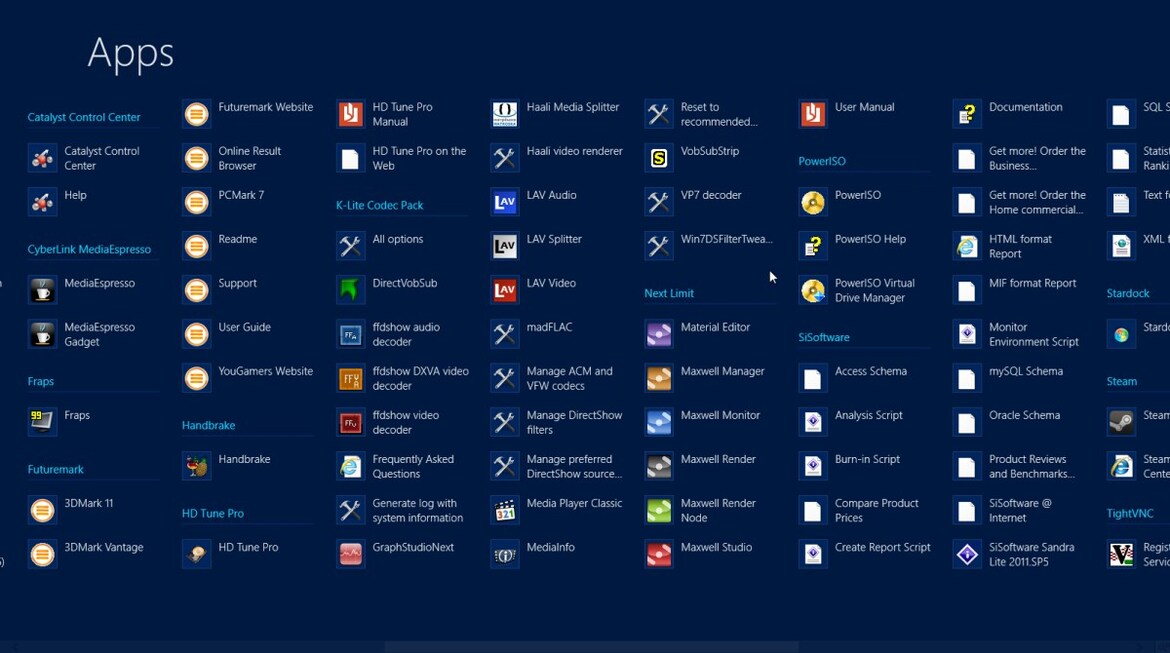Launch Handbrake via its pineapple icon

coord(197,466)
